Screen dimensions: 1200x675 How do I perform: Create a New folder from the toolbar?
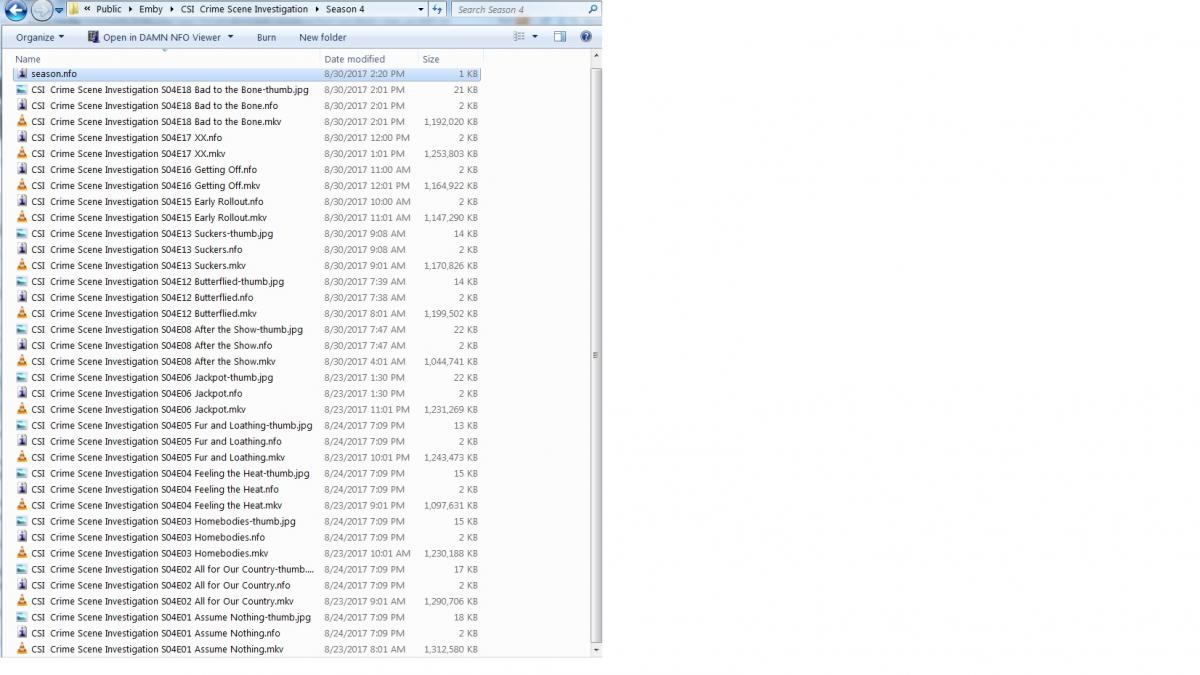(x=322, y=37)
